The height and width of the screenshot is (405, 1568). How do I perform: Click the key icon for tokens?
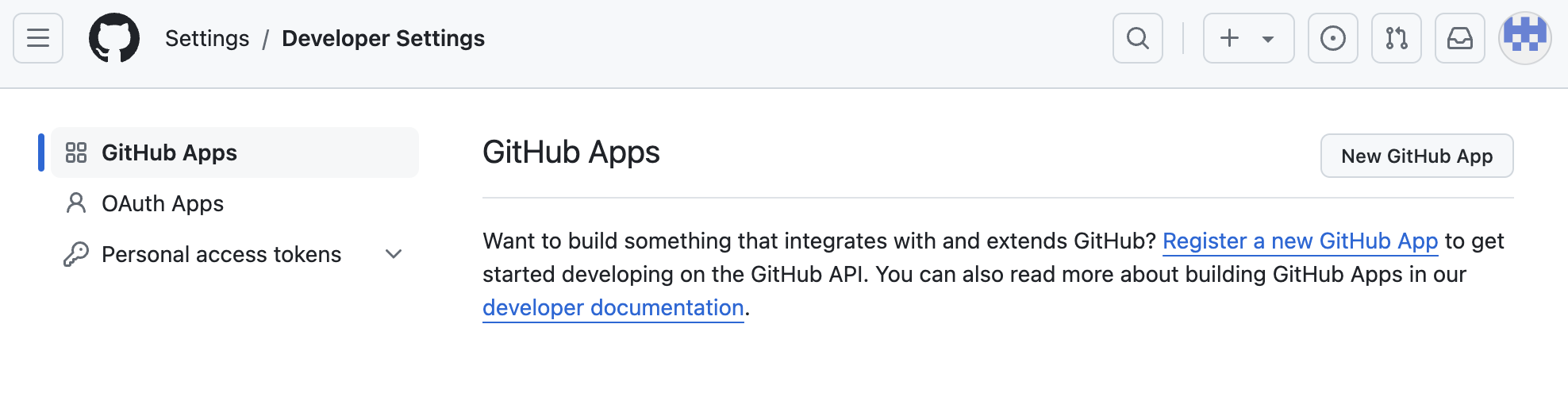[x=76, y=254]
